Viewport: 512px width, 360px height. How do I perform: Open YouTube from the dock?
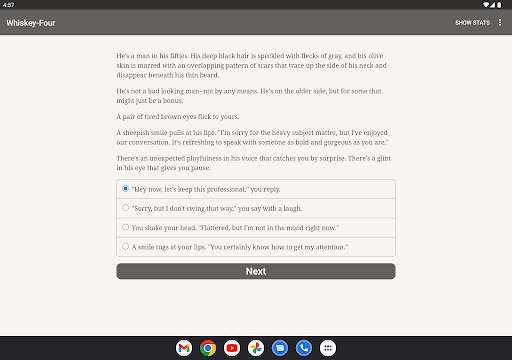click(x=232, y=348)
